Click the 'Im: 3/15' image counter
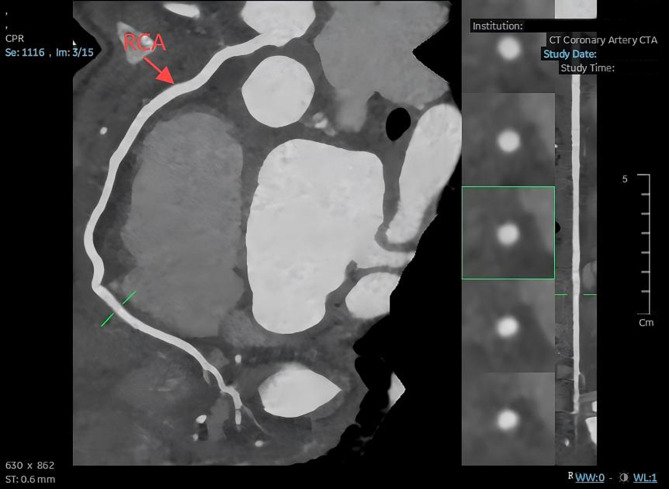Viewport: 669px width, 489px height. click(x=75, y=52)
